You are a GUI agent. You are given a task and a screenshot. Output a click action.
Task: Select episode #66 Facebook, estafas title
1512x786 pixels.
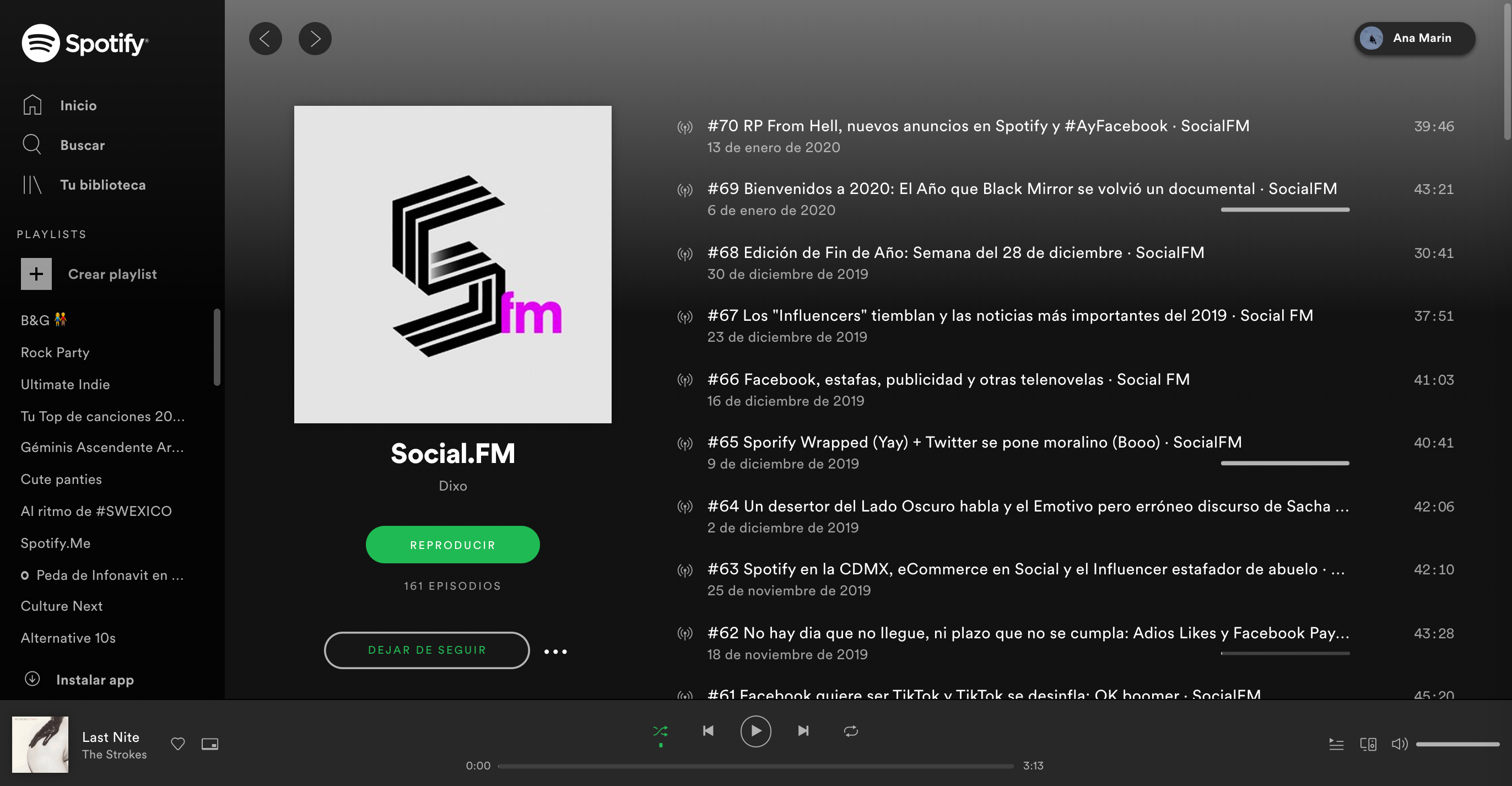point(948,379)
